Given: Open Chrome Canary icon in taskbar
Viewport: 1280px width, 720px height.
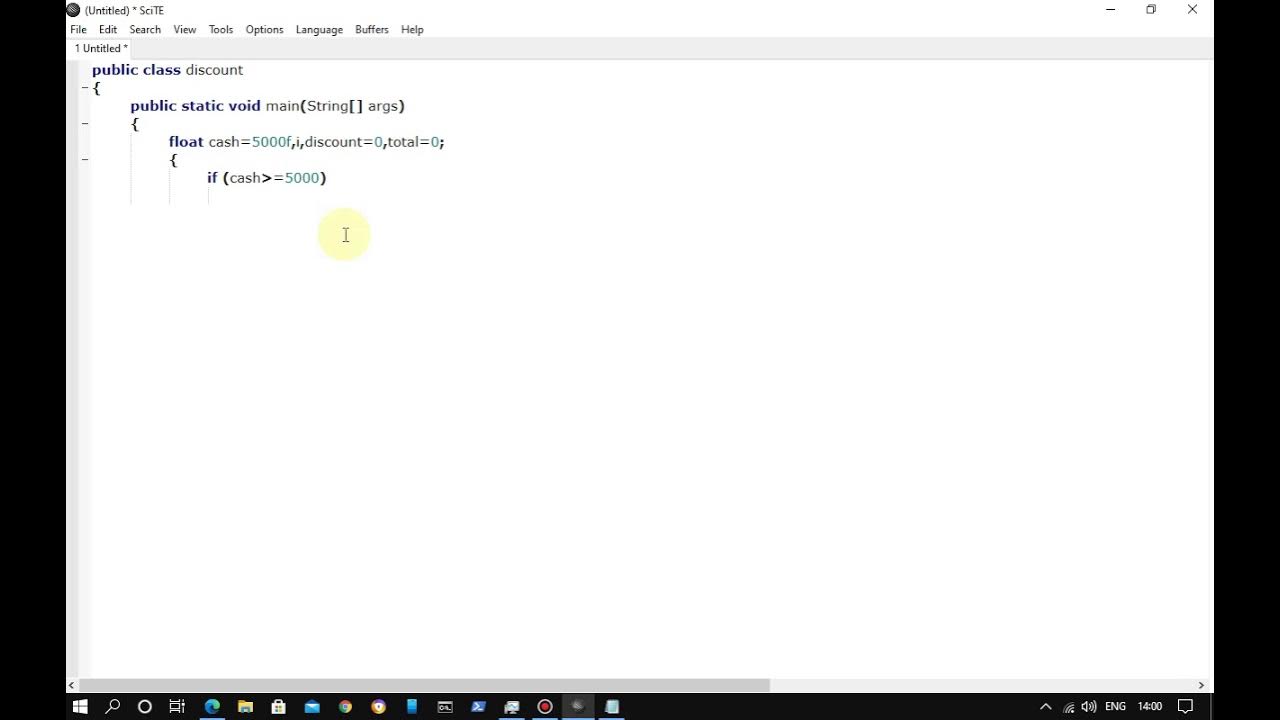Looking at the screenshot, I should pos(378,706).
